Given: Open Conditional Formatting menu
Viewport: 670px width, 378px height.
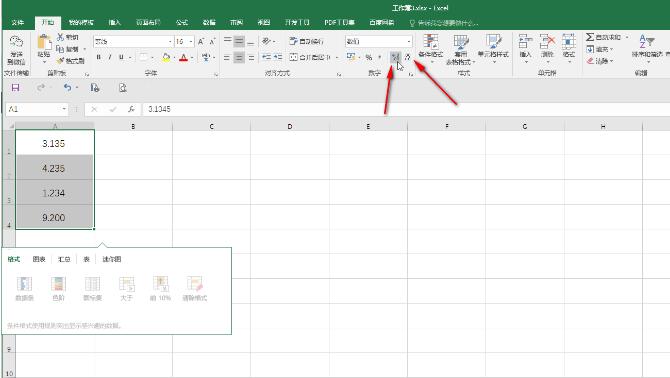Looking at the screenshot, I should [431, 49].
